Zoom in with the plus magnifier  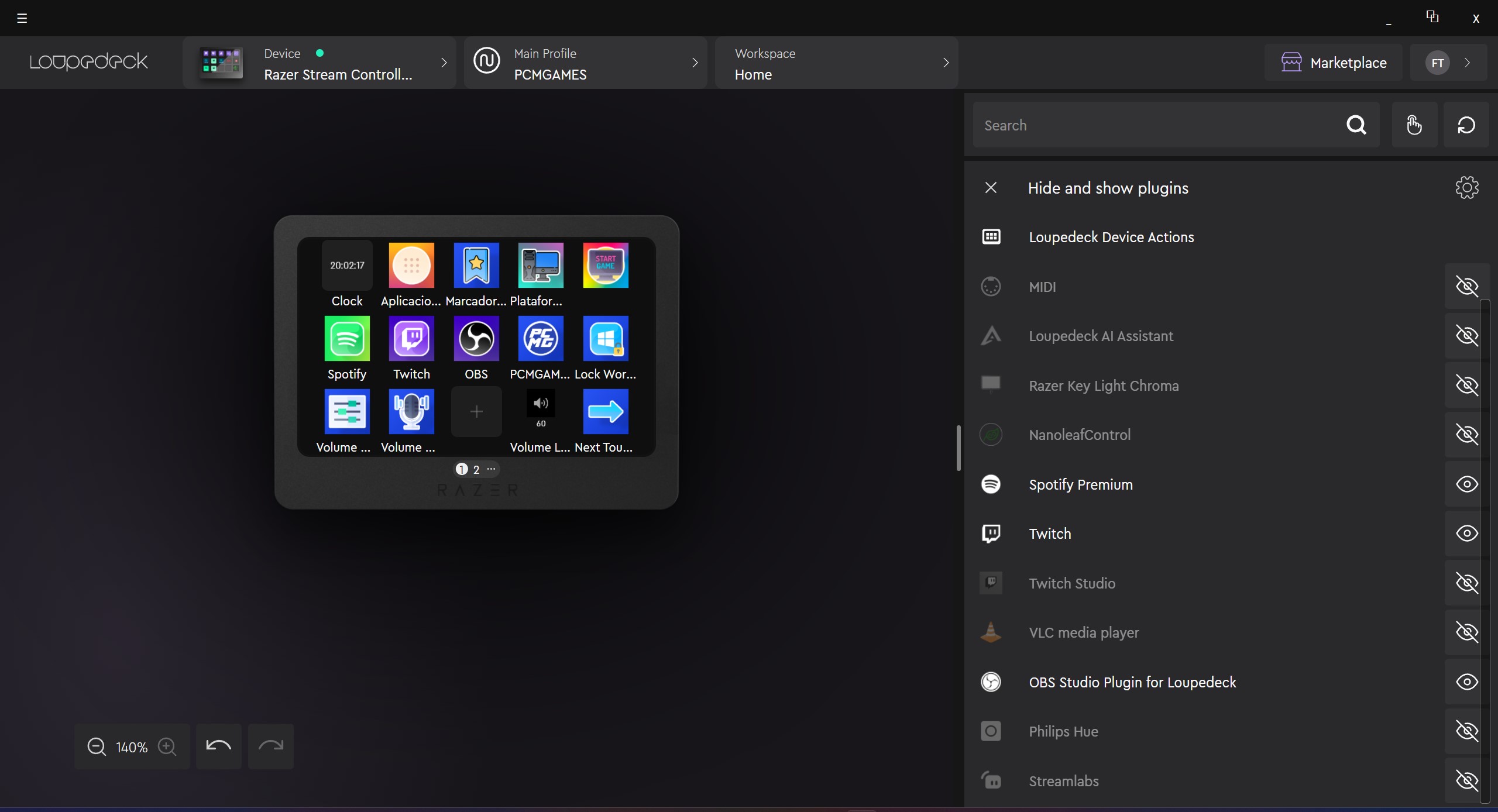click(167, 747)
